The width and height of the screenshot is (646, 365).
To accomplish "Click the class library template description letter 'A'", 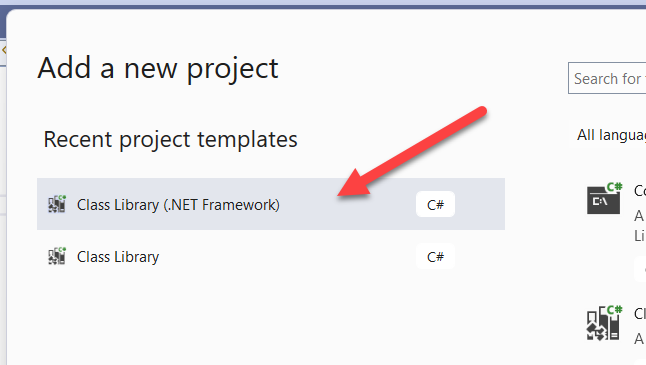I will click(x=639, y=339).
